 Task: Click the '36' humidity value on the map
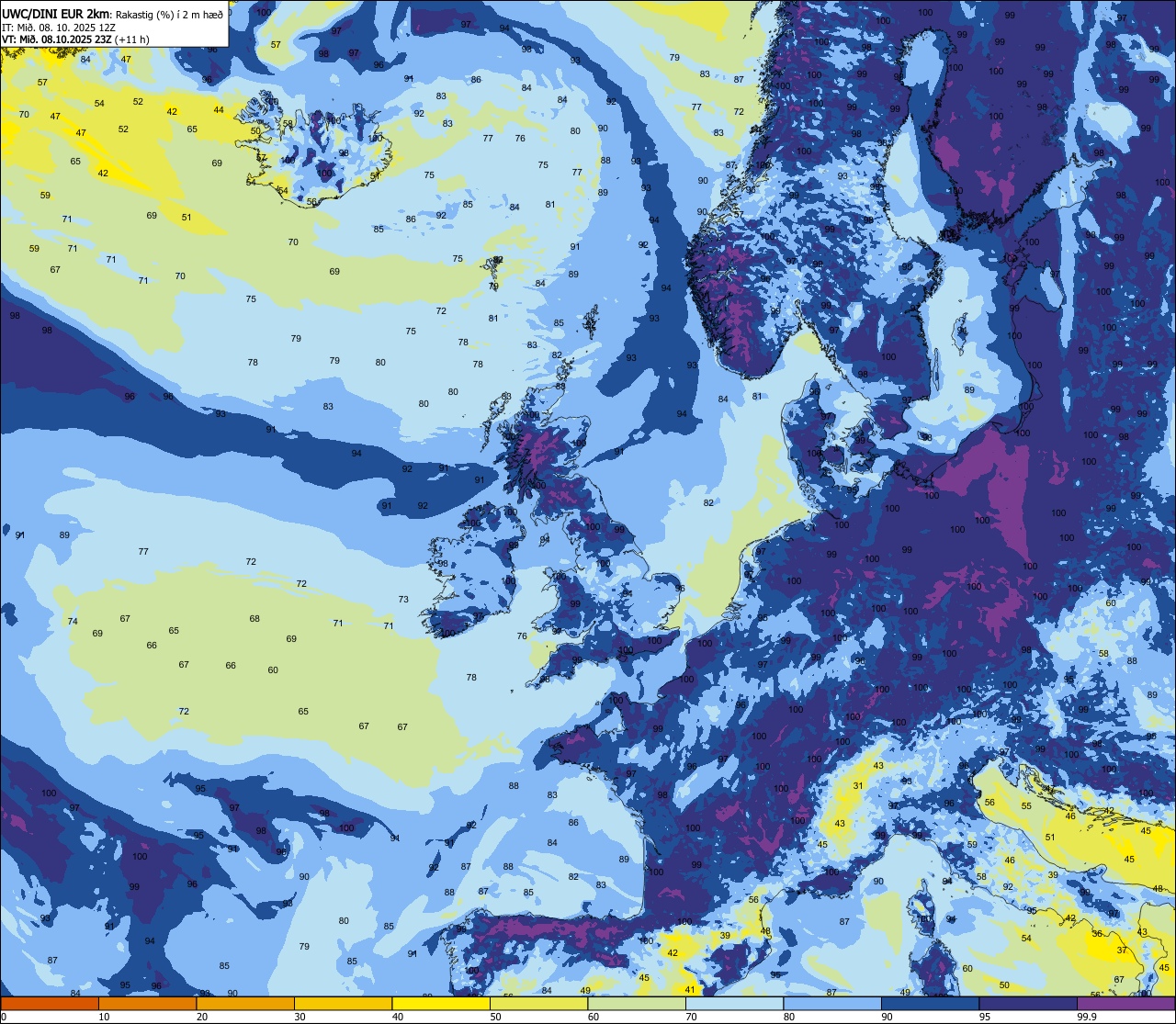pos(1097,933)
